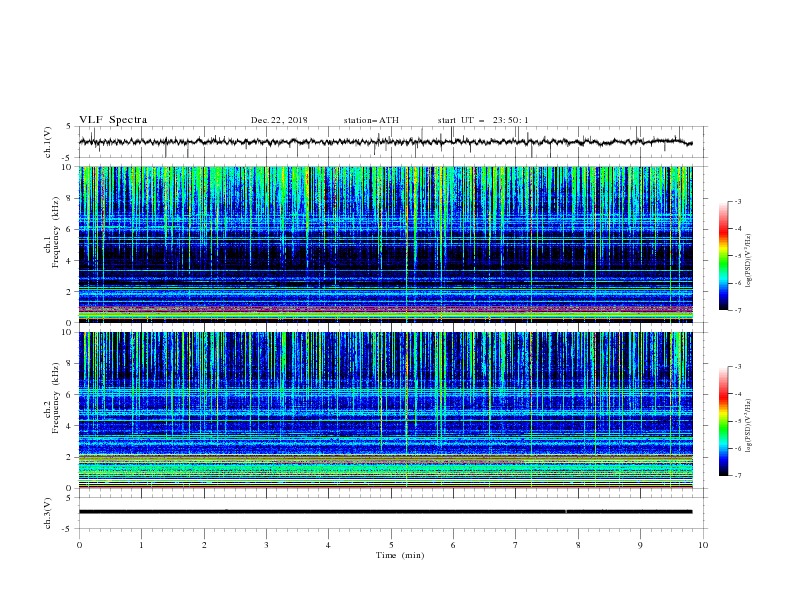The width and height of the screenshot is (792, 612).
Task: Click the ch.1(V) axis label
Action: (x=48, y=142)
